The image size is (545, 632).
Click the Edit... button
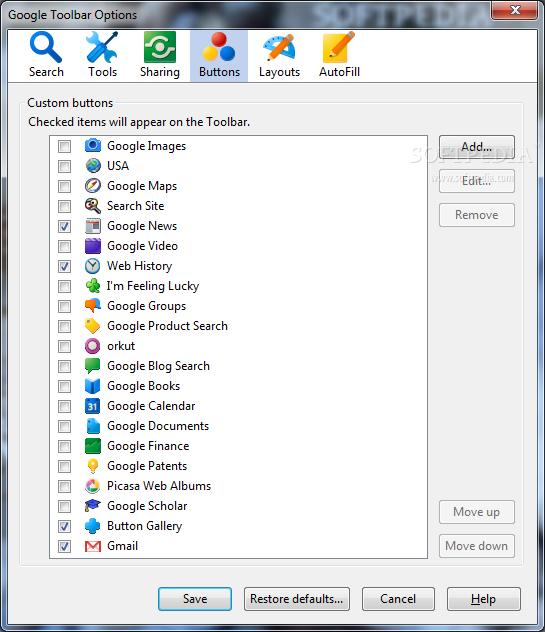pos(477,181)
